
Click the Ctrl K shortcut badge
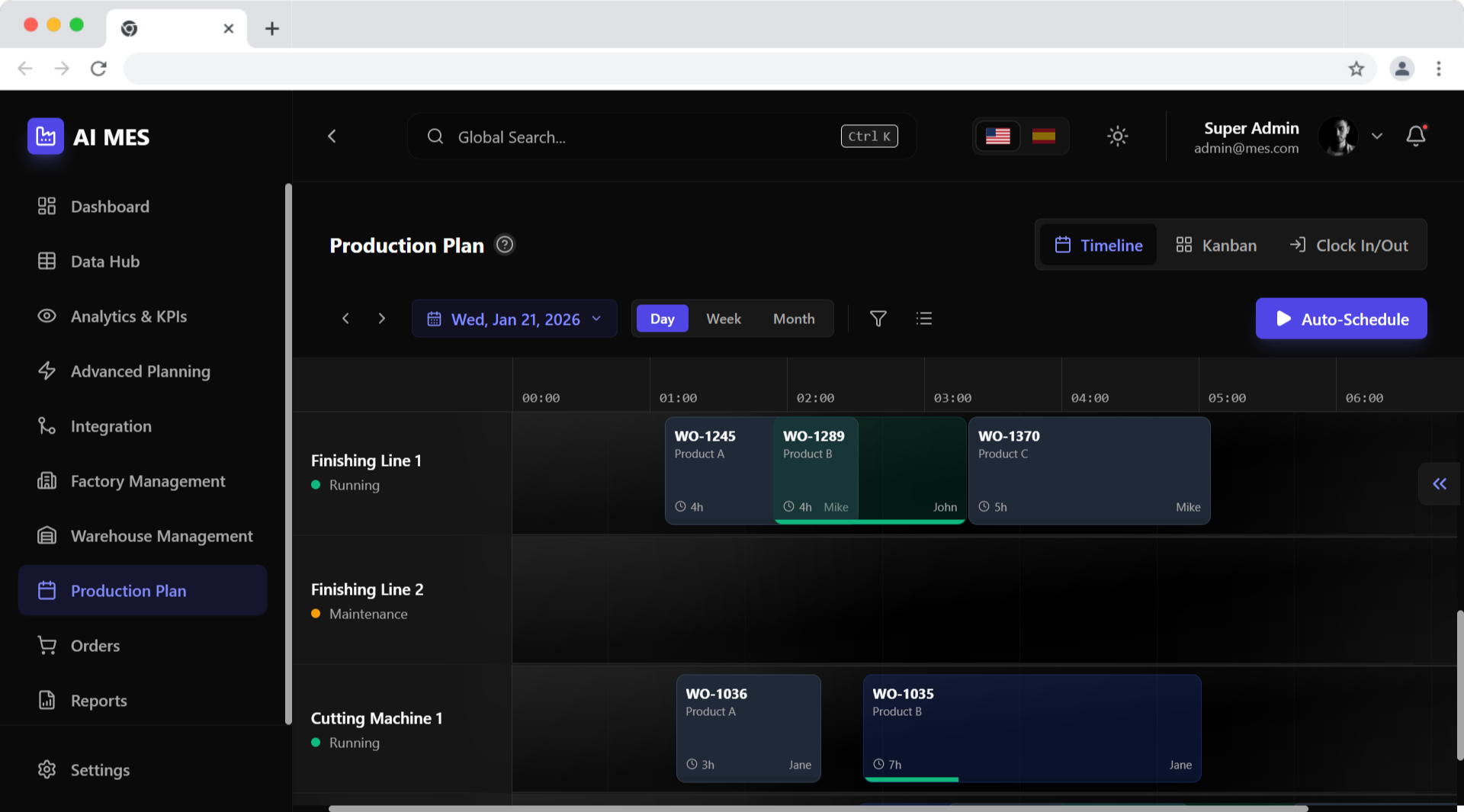[869, 136]
